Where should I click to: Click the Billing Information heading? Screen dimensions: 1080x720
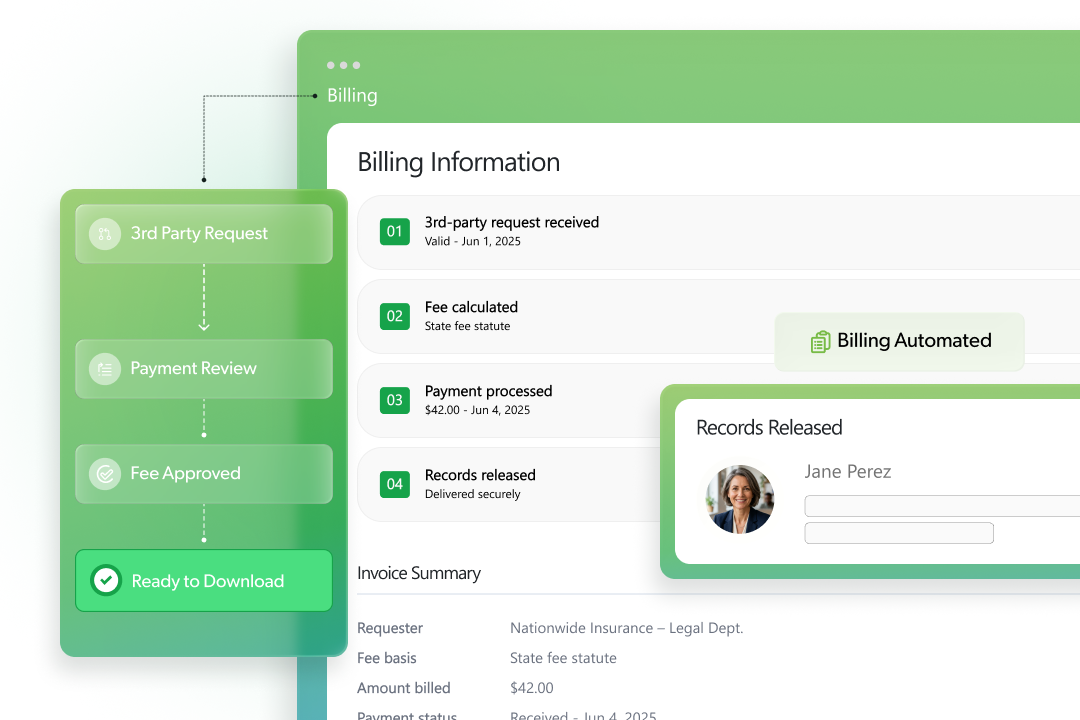tap(459, 163)
